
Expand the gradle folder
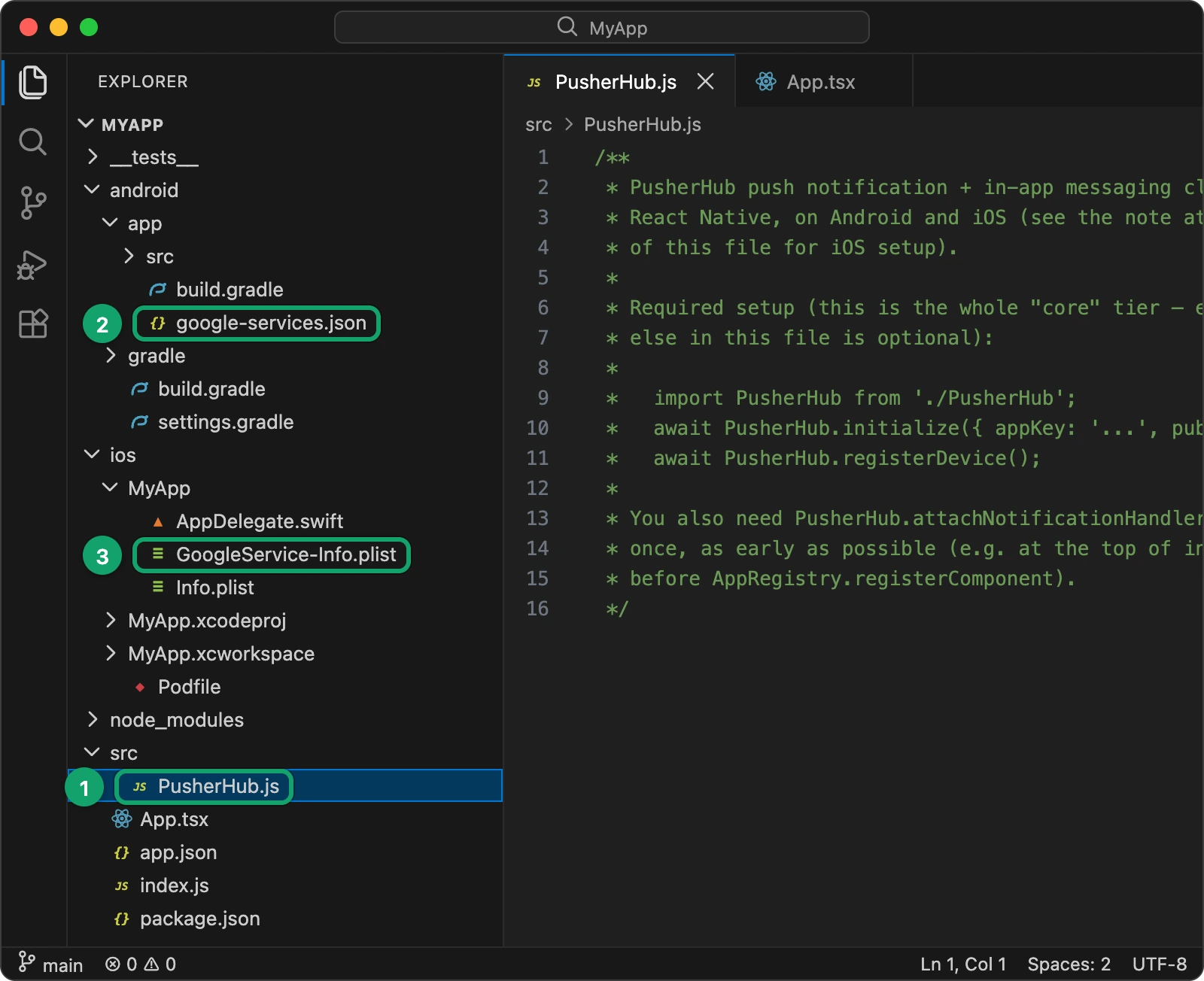[x=110, y=355]
